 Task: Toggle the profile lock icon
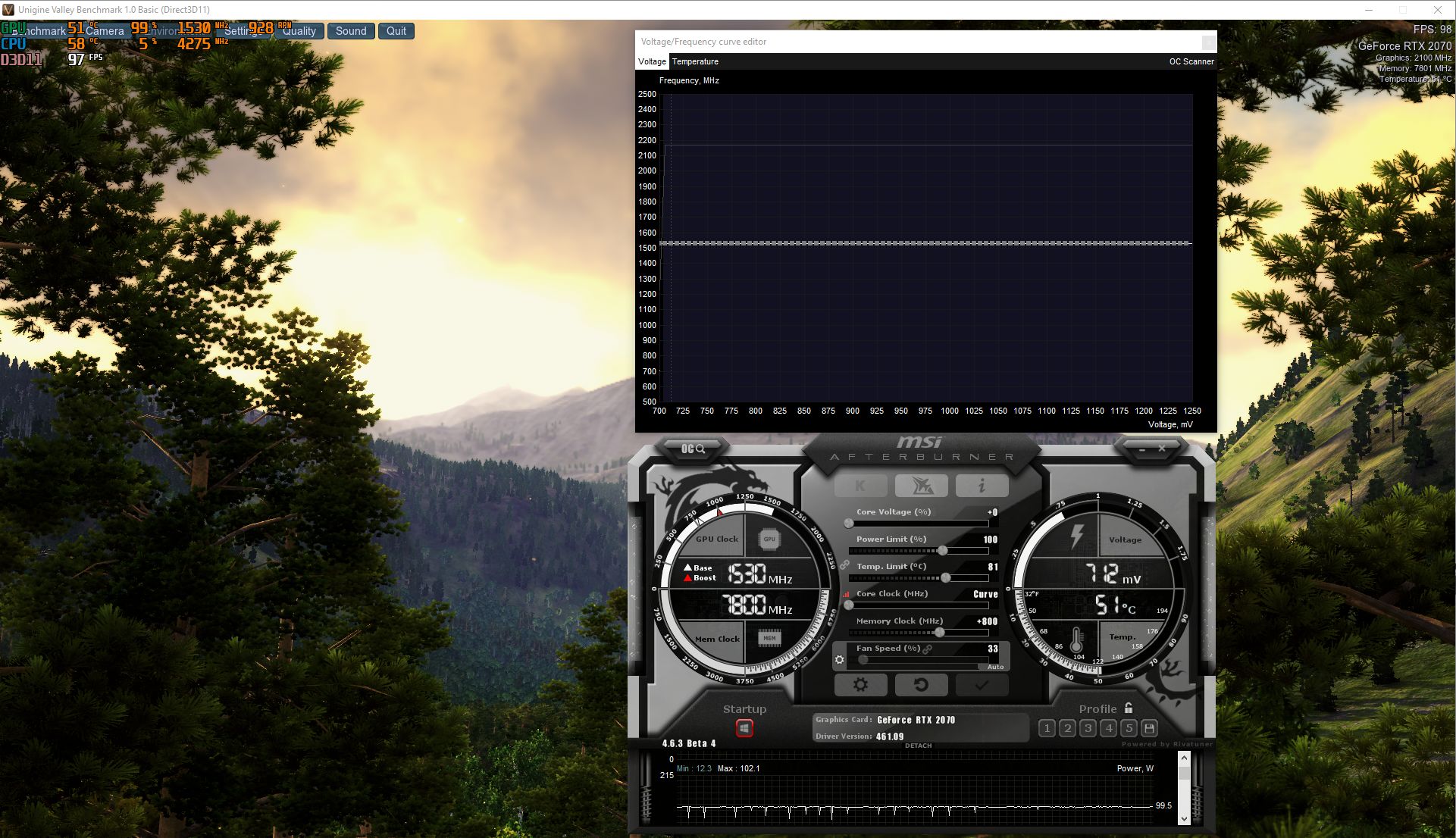tap(1129, 708)
